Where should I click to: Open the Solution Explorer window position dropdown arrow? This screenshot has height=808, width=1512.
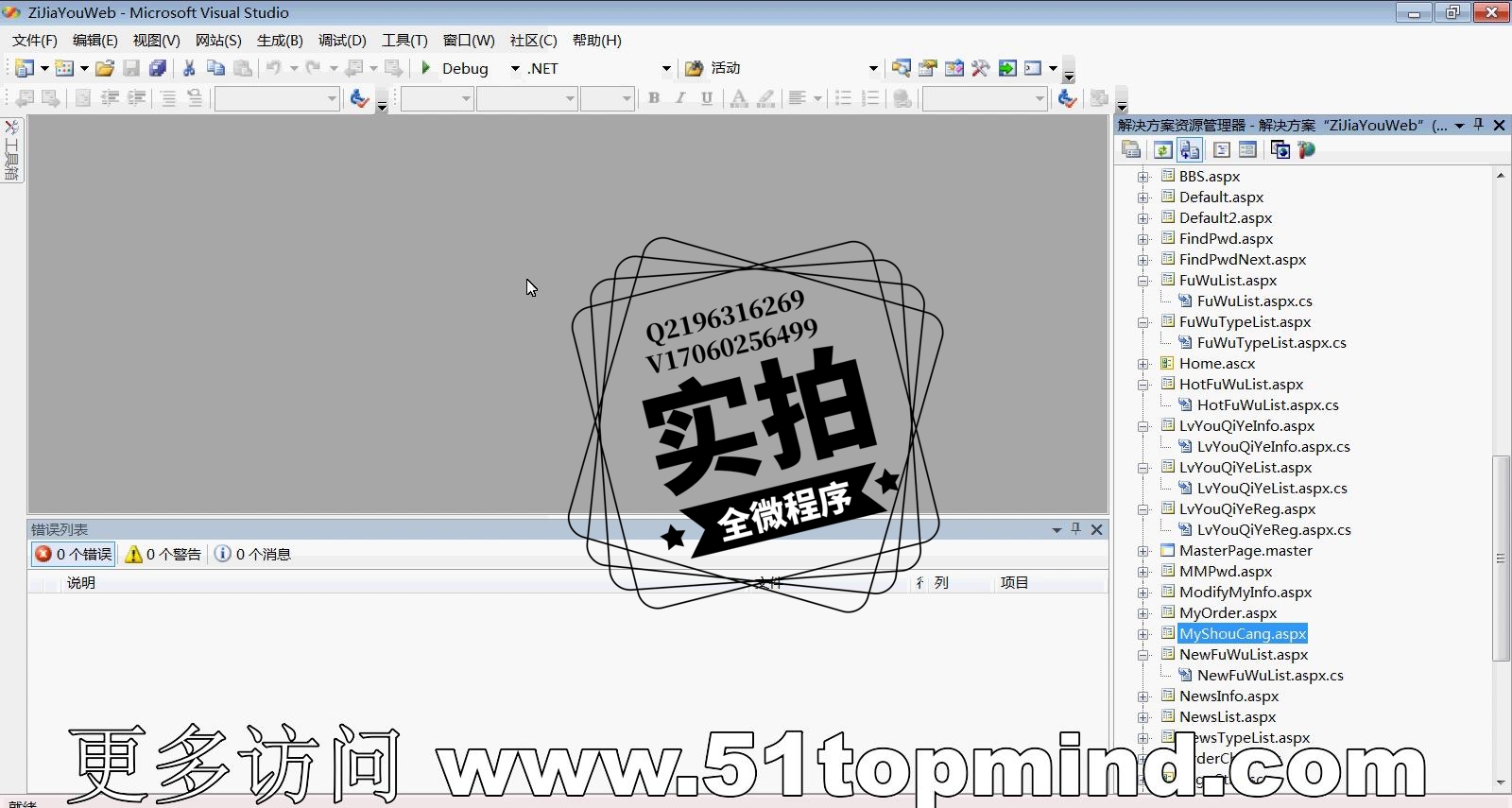point(1459,126)
